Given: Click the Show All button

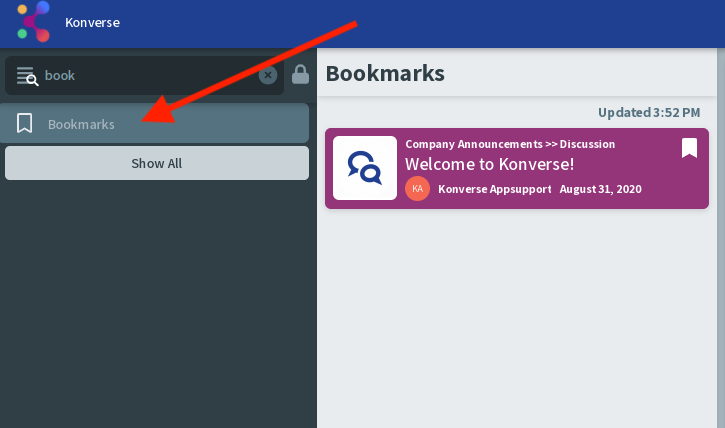Looking at the screenshot, I should pyautogui.click(x=157, y=163).
